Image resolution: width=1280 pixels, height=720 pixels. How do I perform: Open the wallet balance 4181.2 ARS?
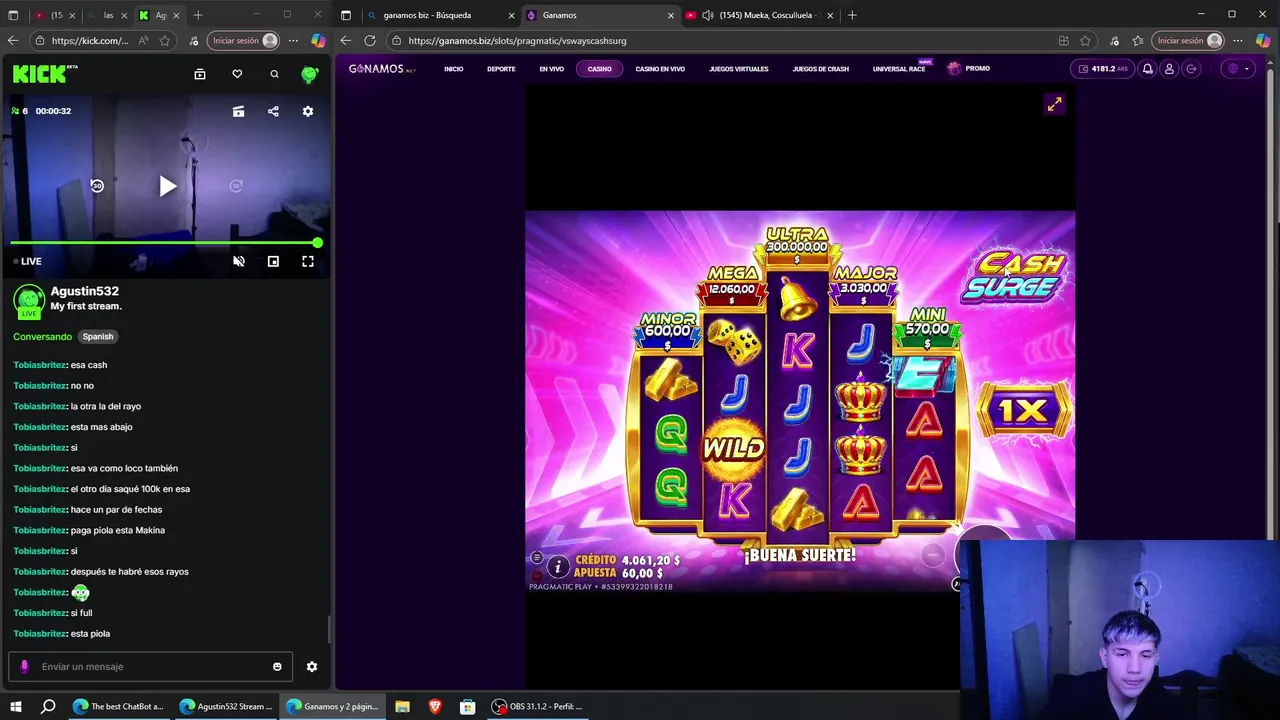(1103, 69)
